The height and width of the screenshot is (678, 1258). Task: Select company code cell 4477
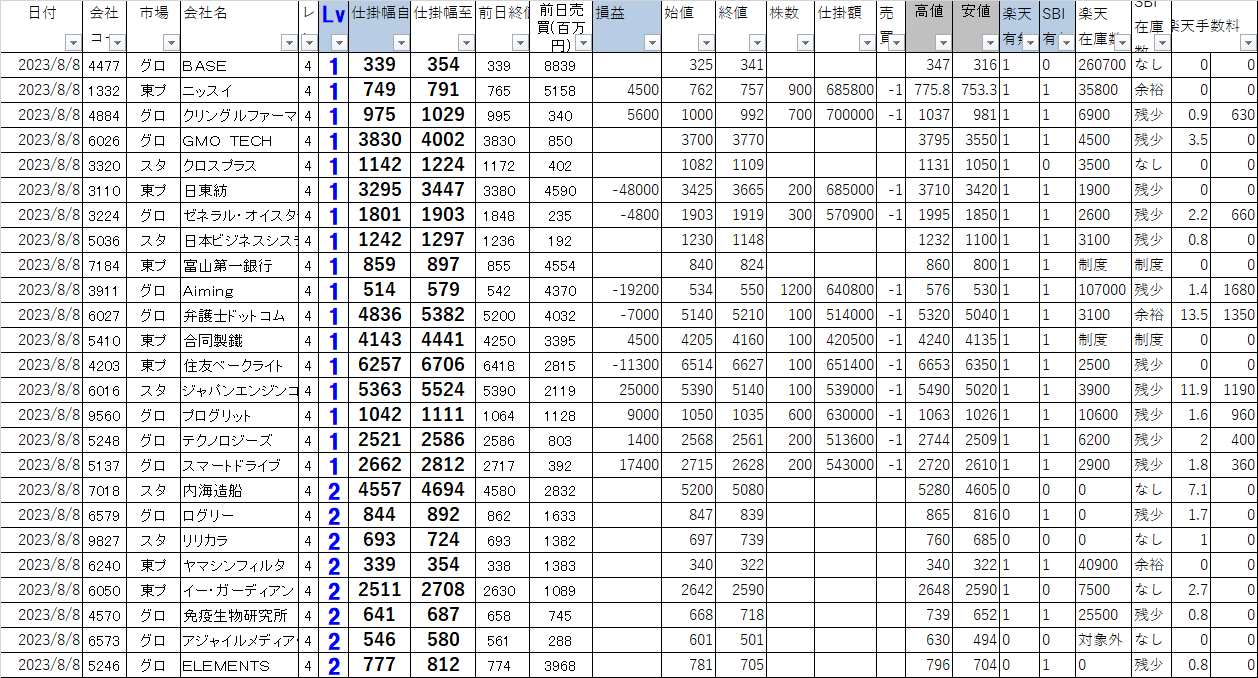pyautogui.click(x=104, y=65)
